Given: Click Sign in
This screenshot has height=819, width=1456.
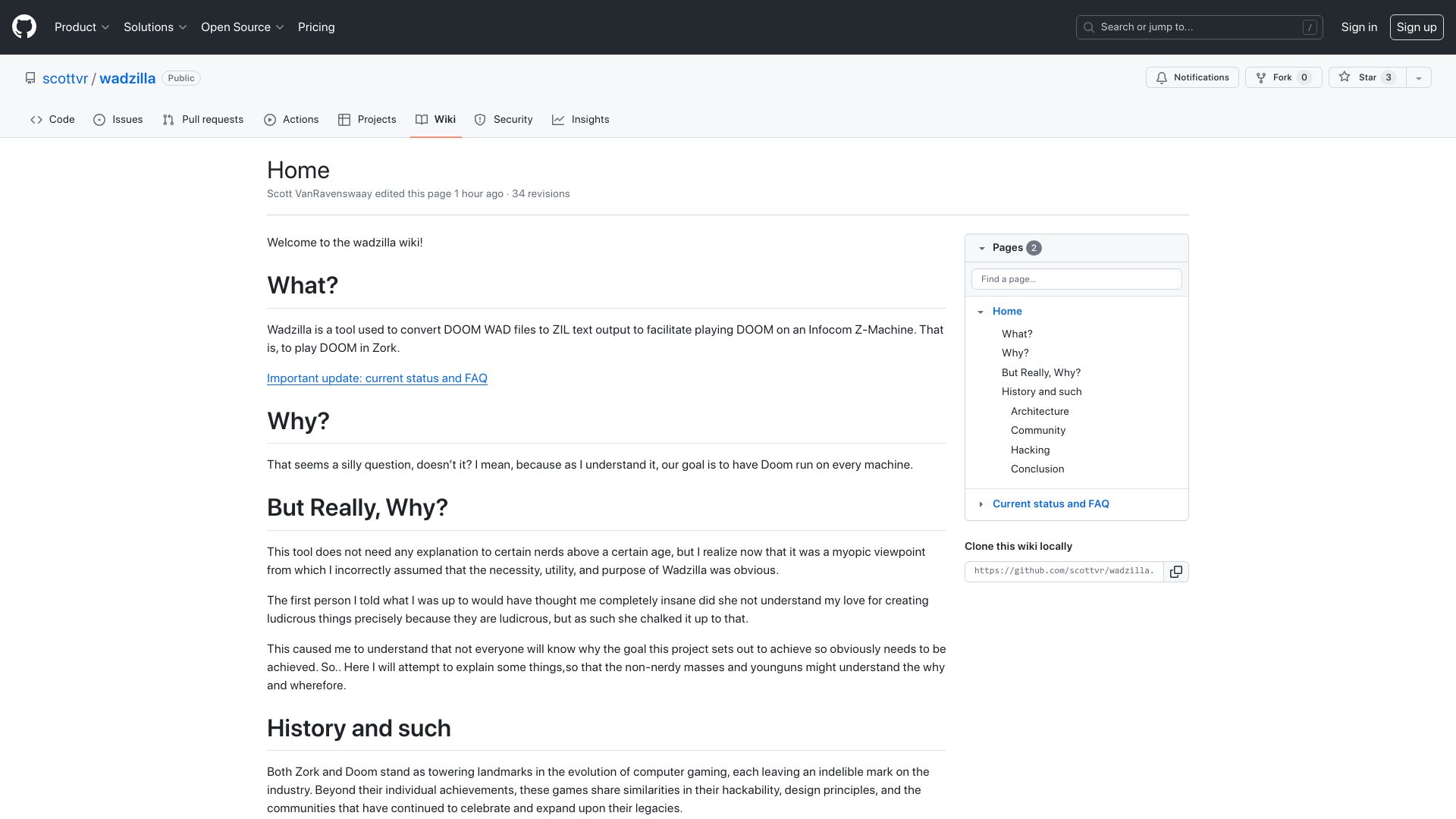Looking at the screenshot, I should (1359, 27).
